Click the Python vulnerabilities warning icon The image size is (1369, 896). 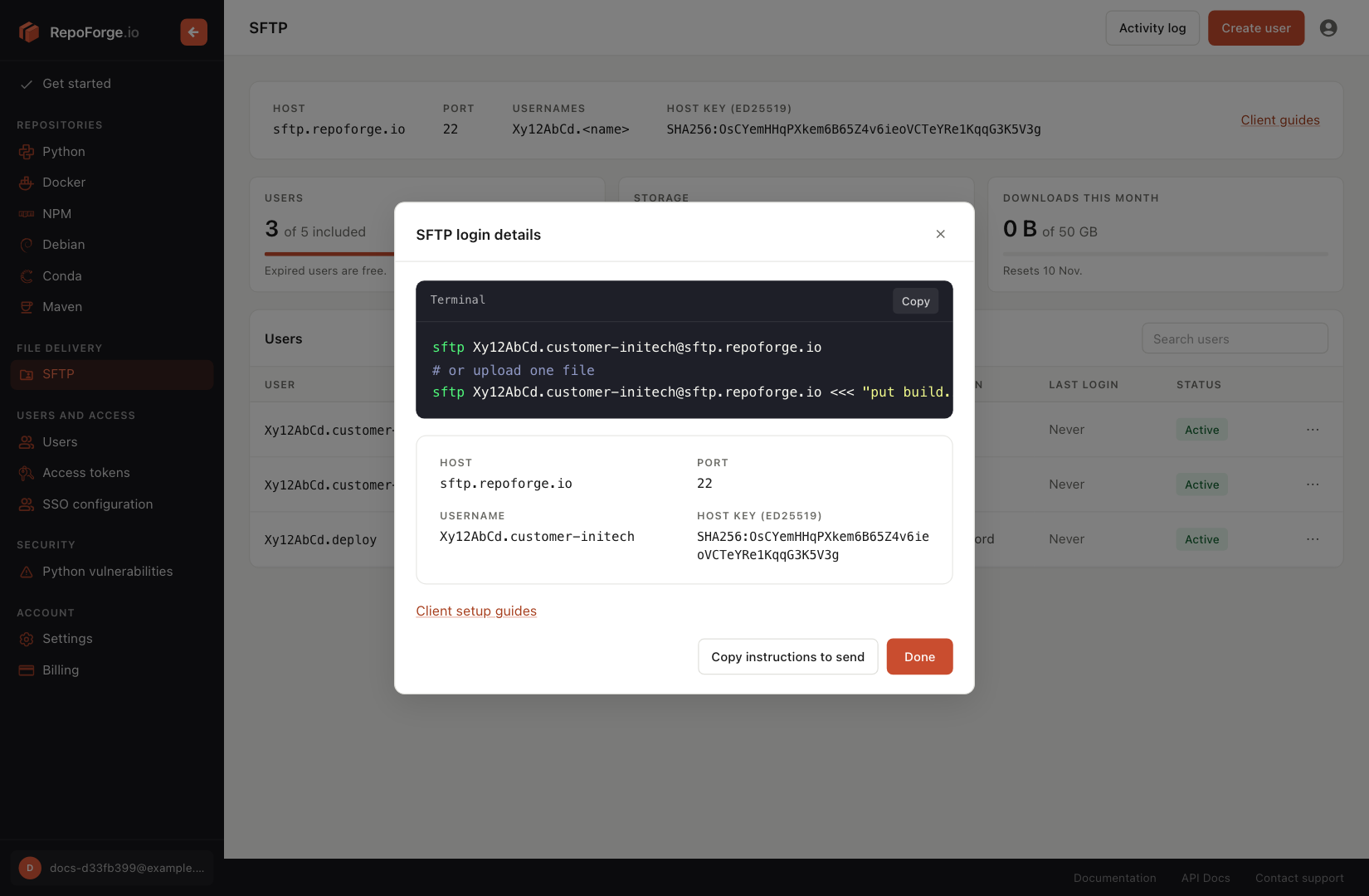pyautogui.click(x=27, y=572)
